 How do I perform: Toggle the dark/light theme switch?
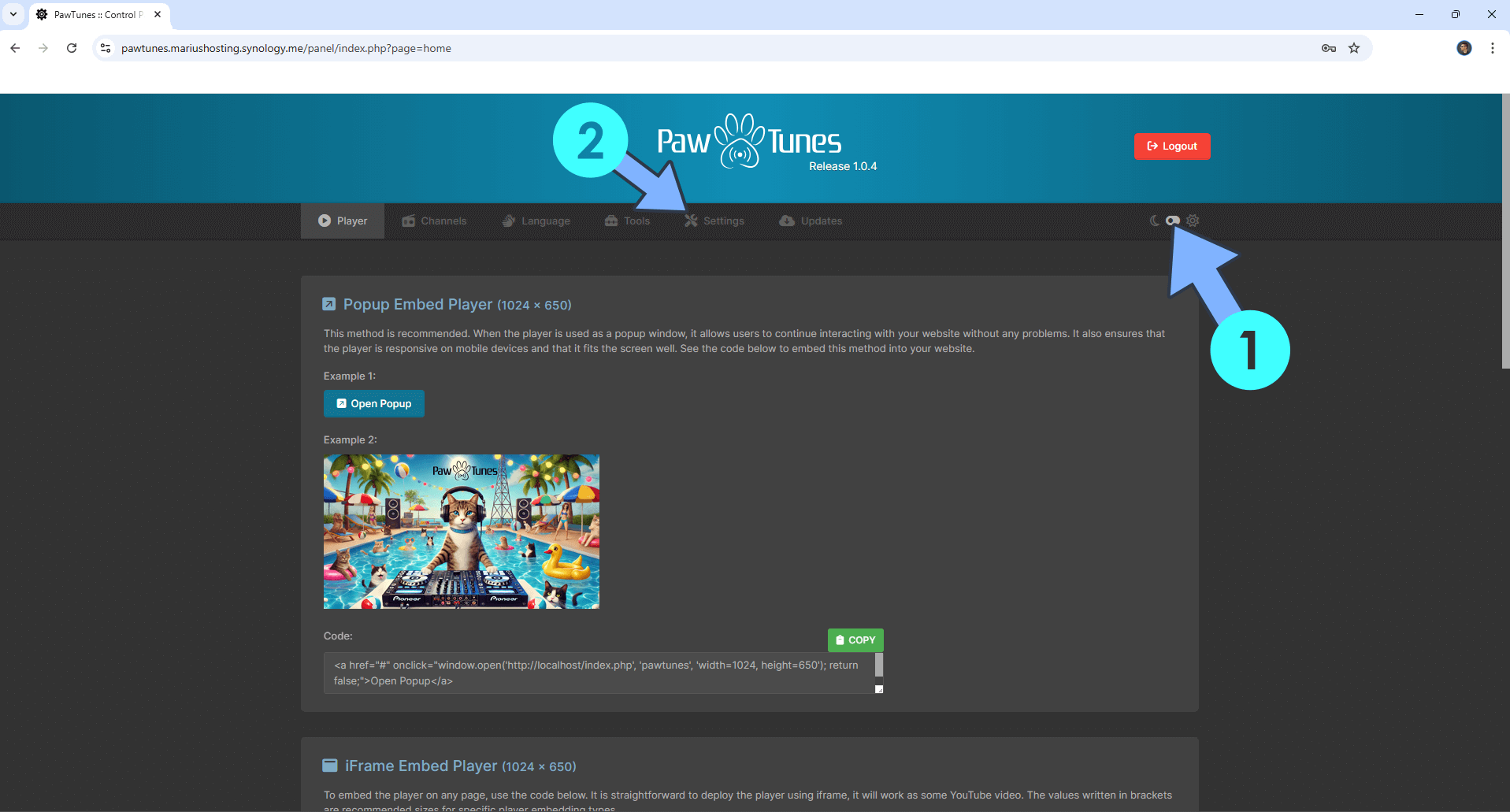pos(1173,221)
